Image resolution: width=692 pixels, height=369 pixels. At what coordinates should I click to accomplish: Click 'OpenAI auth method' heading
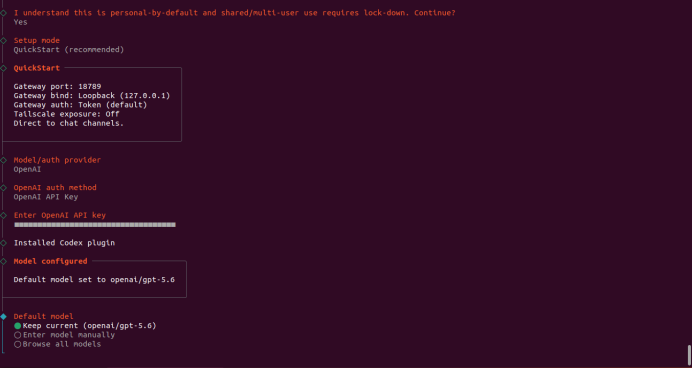click(x=55, y=188)
